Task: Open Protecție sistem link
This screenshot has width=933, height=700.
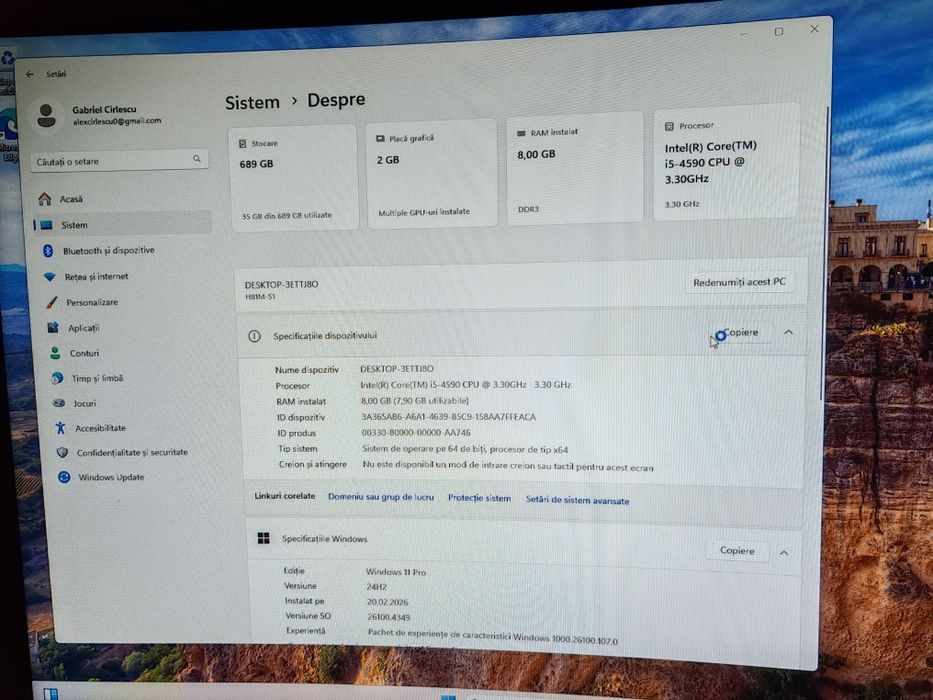Action: coord(479,498)
